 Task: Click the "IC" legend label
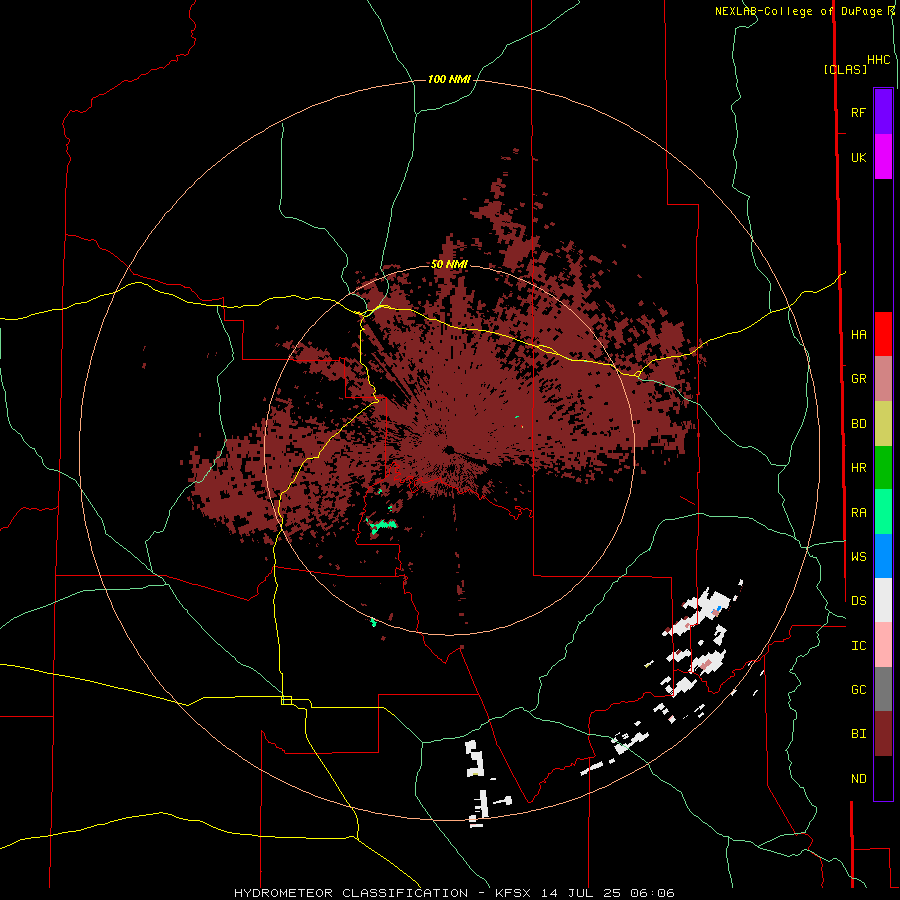(858, 646)
